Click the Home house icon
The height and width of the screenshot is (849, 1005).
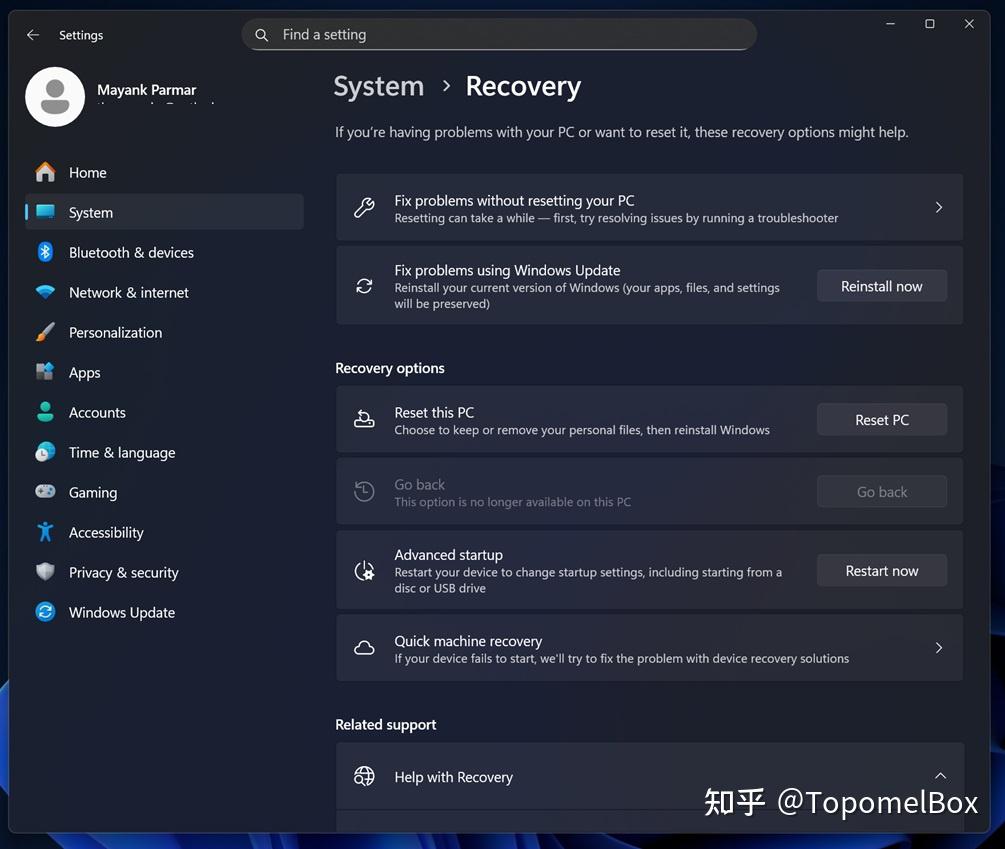45,172
